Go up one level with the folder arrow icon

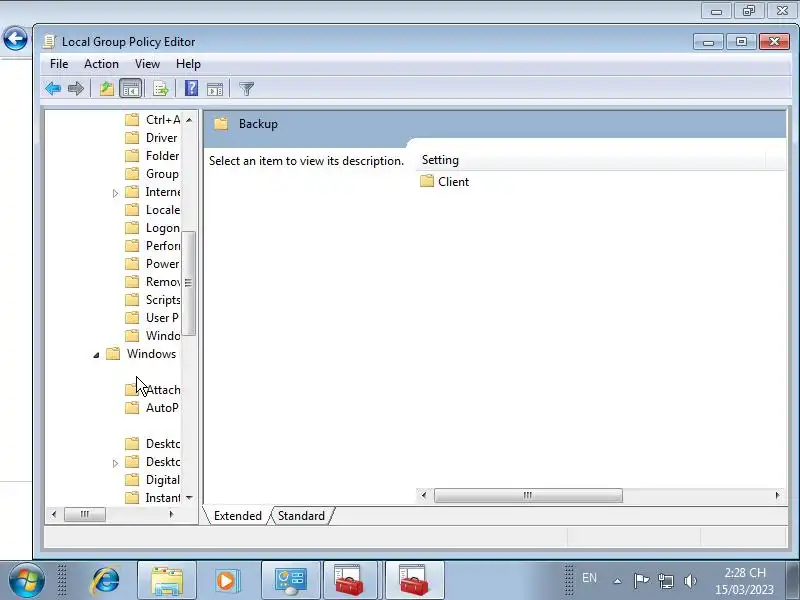pos(107,89)
